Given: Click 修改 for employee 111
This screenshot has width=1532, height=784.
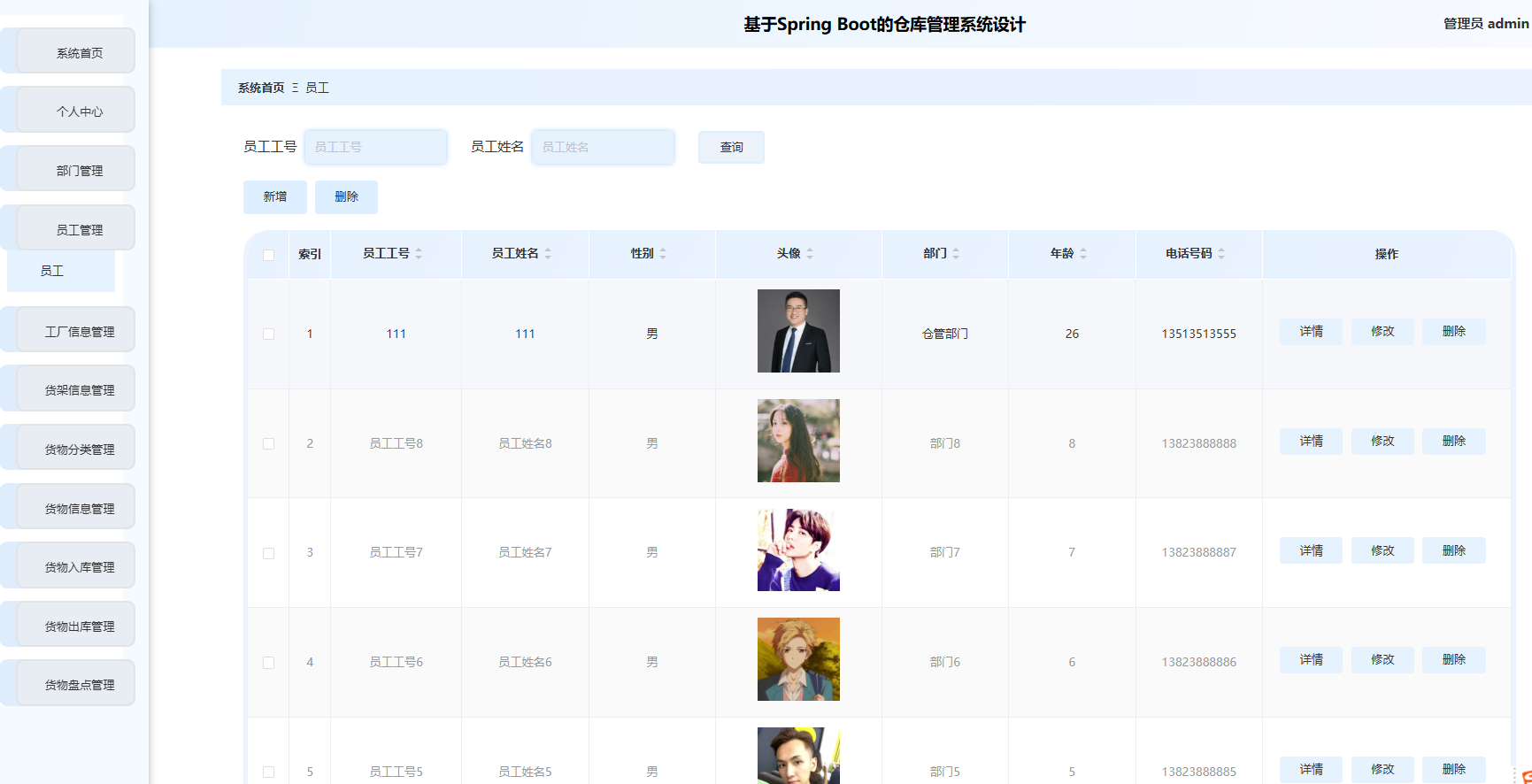Looking at the screenshot, I should [1382, 331].
